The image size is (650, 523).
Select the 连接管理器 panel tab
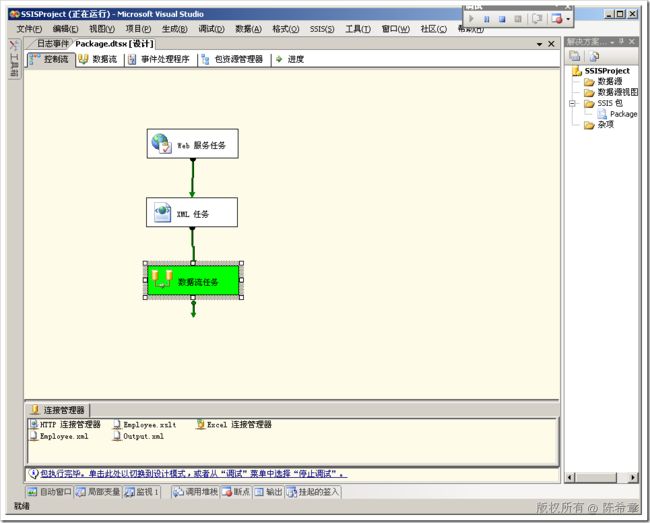[58, 410]
